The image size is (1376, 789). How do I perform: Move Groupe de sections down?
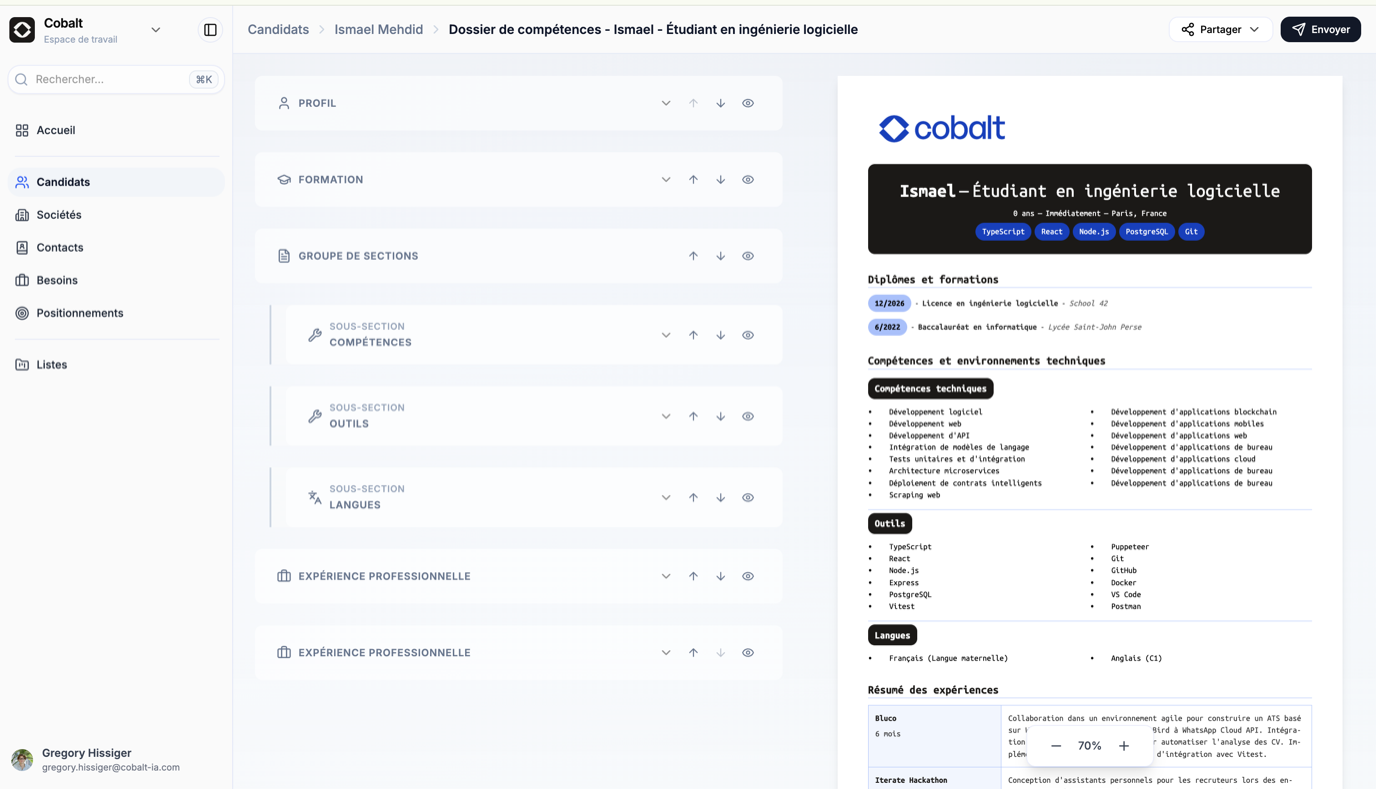point(720,256)
